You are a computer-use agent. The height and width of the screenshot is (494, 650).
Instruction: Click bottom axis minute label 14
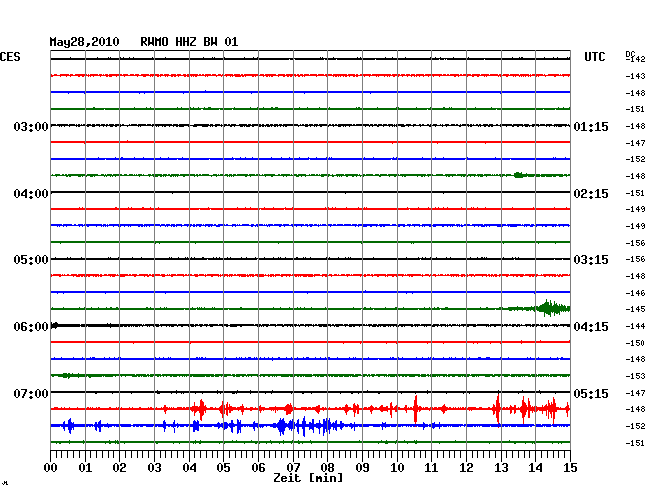(x=535, y=468)
